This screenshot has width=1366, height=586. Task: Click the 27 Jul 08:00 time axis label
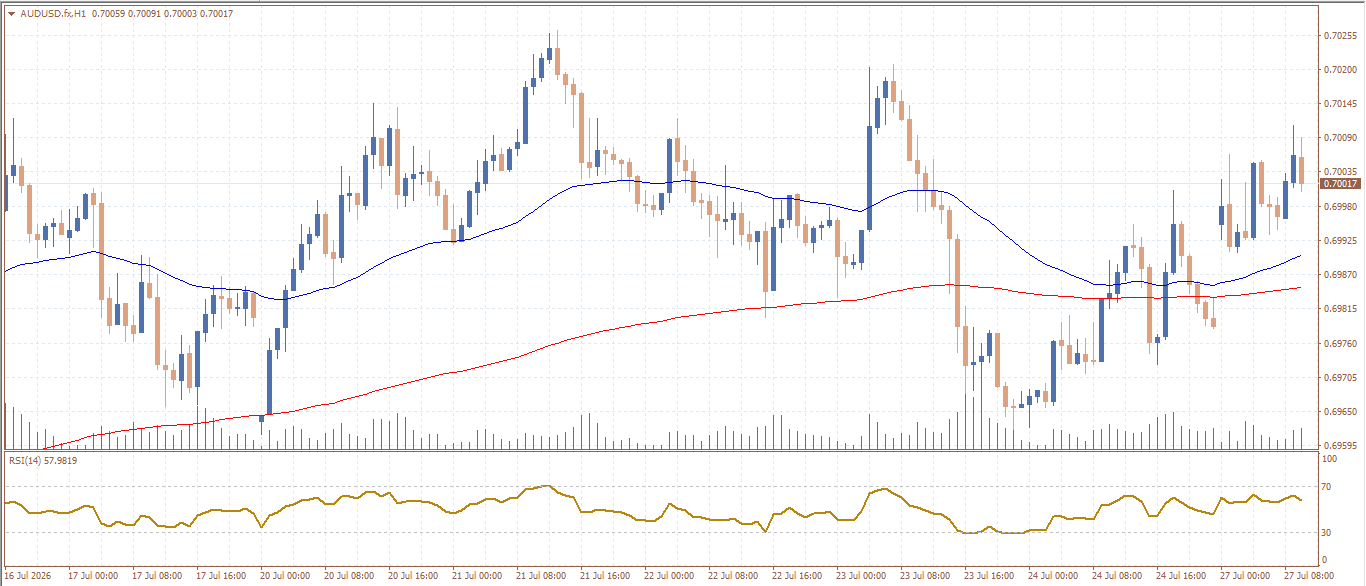[x=1309, y=576]
